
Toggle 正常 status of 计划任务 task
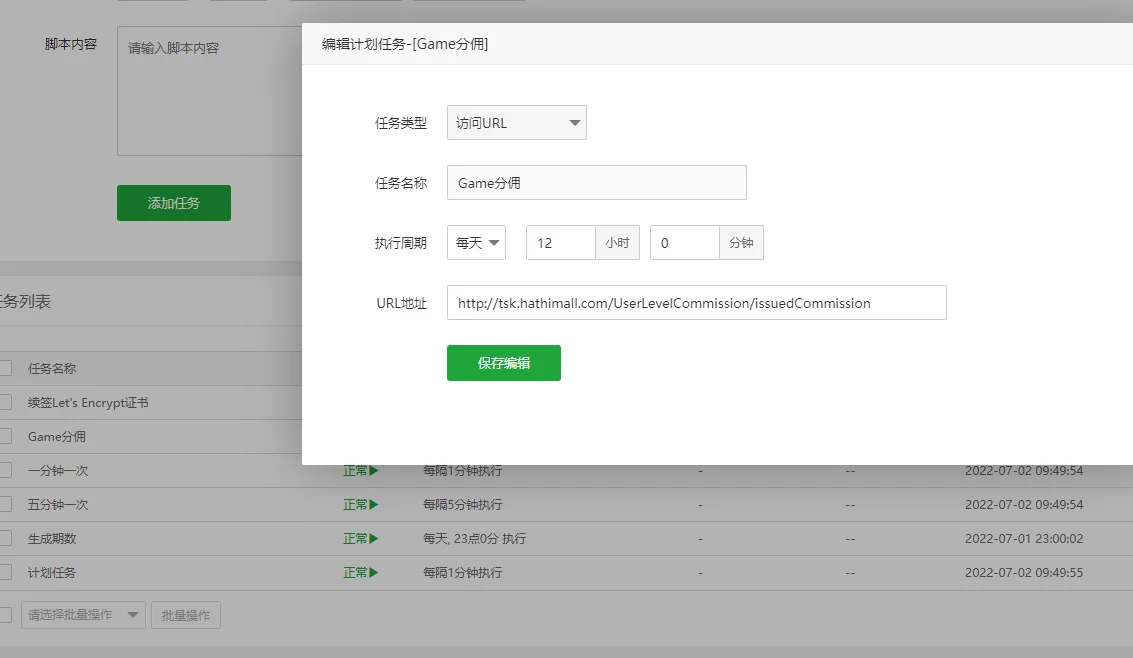361,572
